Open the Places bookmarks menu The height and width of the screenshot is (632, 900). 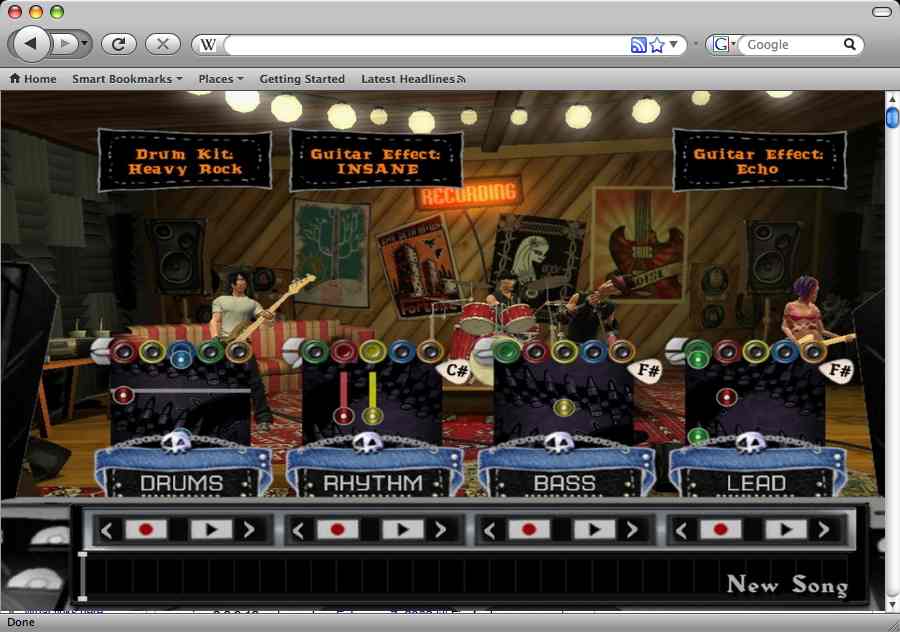(221, 79)
